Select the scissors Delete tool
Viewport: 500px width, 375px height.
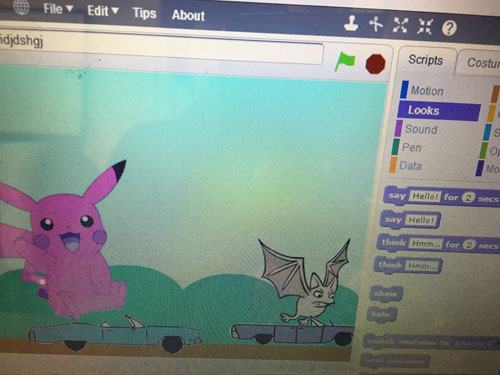(376, 24)
